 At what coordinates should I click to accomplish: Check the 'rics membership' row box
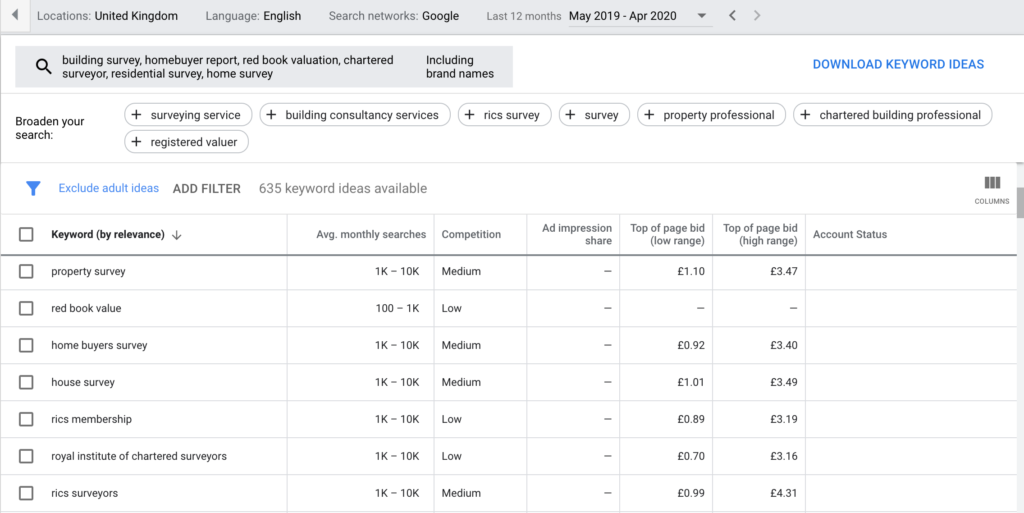[x=26, y=419]
